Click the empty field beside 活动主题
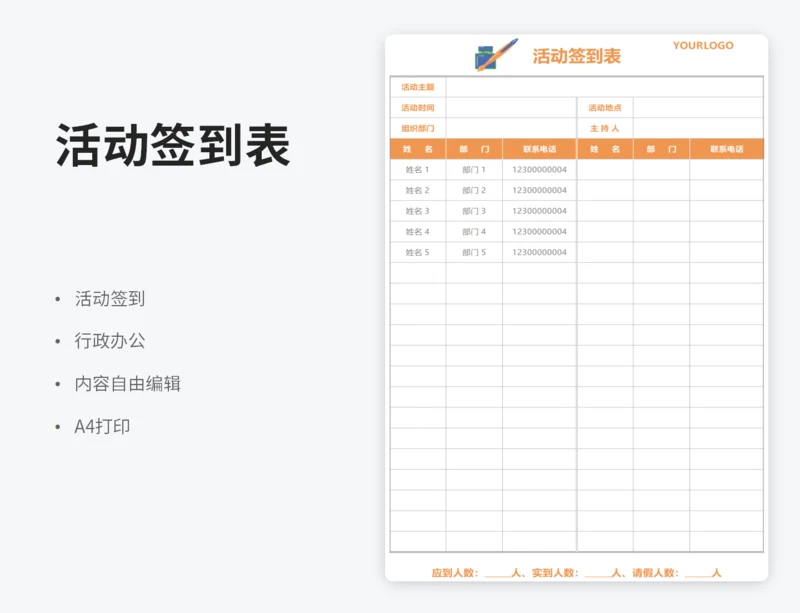 click(x=605, y=87)
